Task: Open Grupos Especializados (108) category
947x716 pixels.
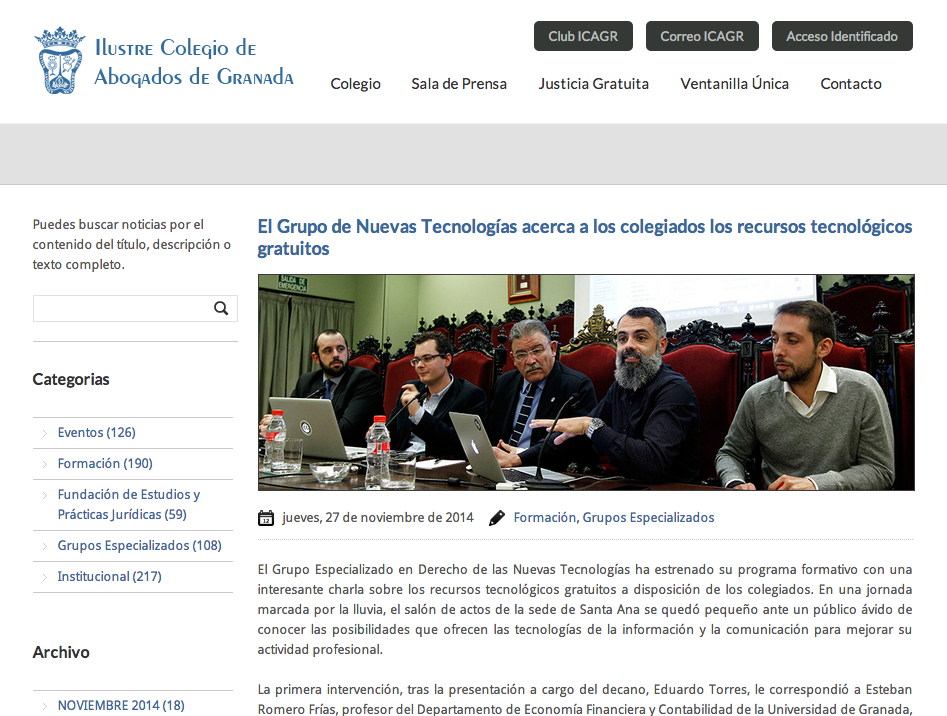Action: point(140,545)
